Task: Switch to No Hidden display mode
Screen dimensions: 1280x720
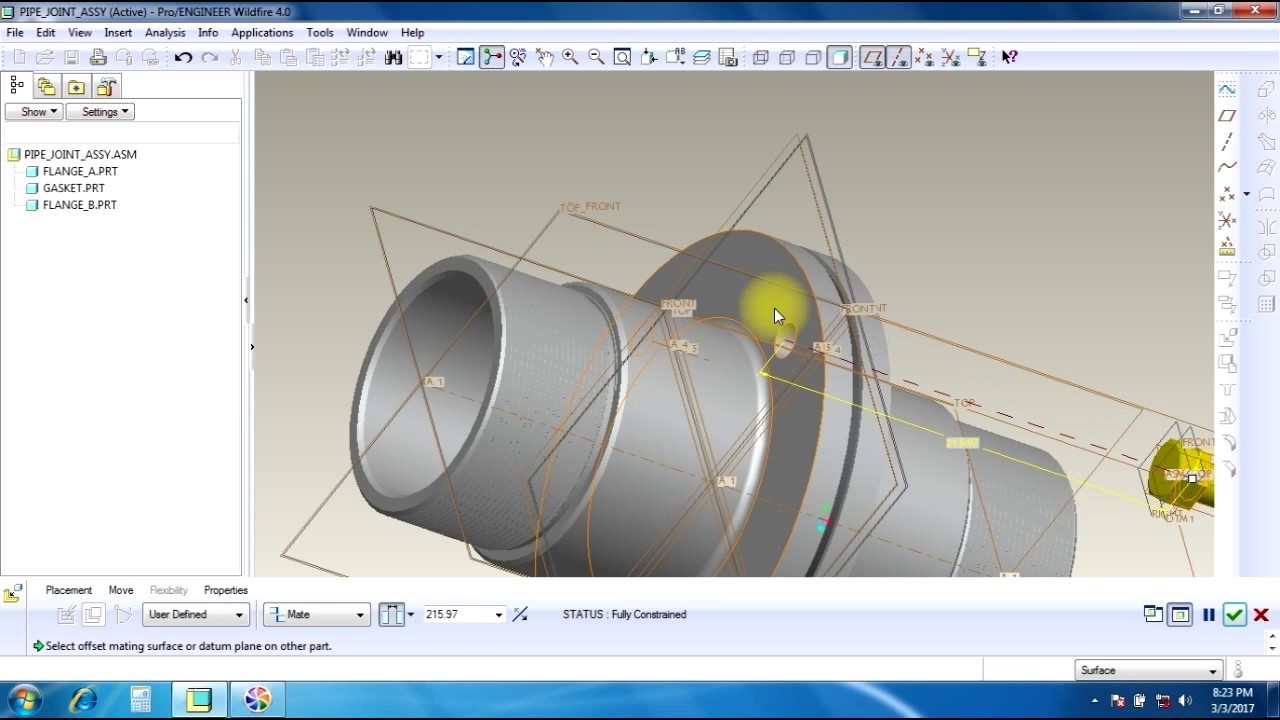Action: tap(813, 57)
